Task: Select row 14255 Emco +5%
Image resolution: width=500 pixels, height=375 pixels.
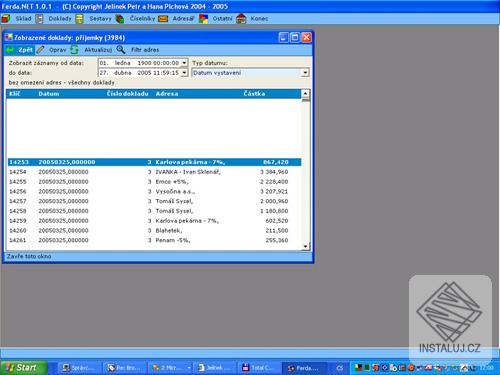Action: 154,182
